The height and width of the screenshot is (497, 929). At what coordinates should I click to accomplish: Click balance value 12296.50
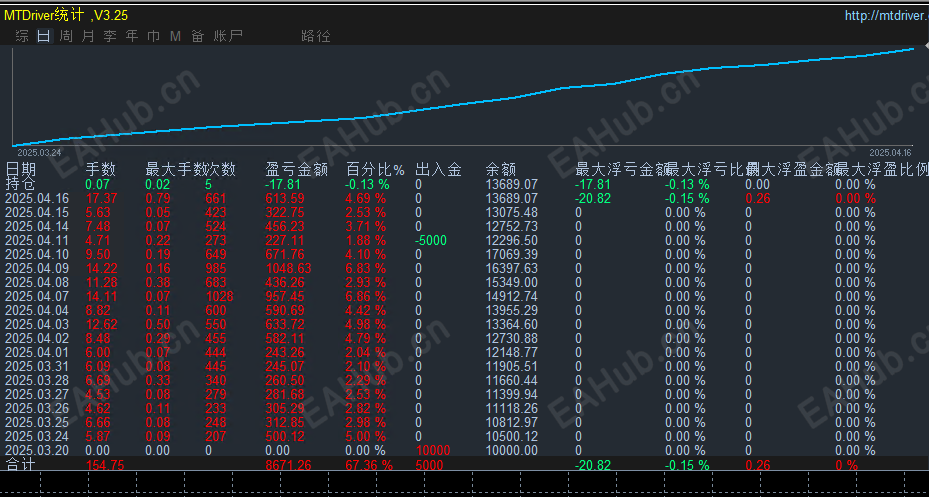click(511, 241)
